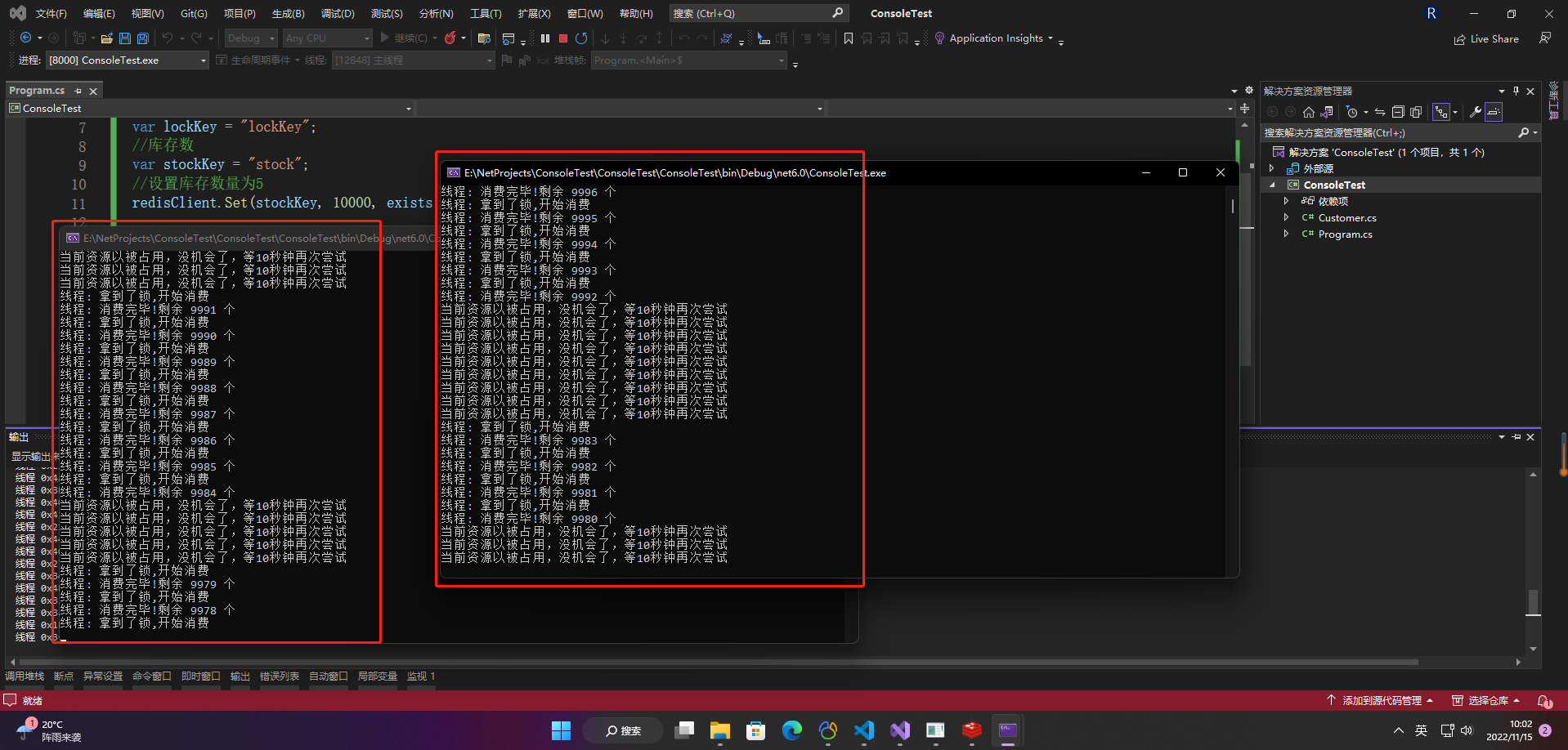Pause debugging with the Break All icon
1568x750 pixels.
tap(545, 38)
